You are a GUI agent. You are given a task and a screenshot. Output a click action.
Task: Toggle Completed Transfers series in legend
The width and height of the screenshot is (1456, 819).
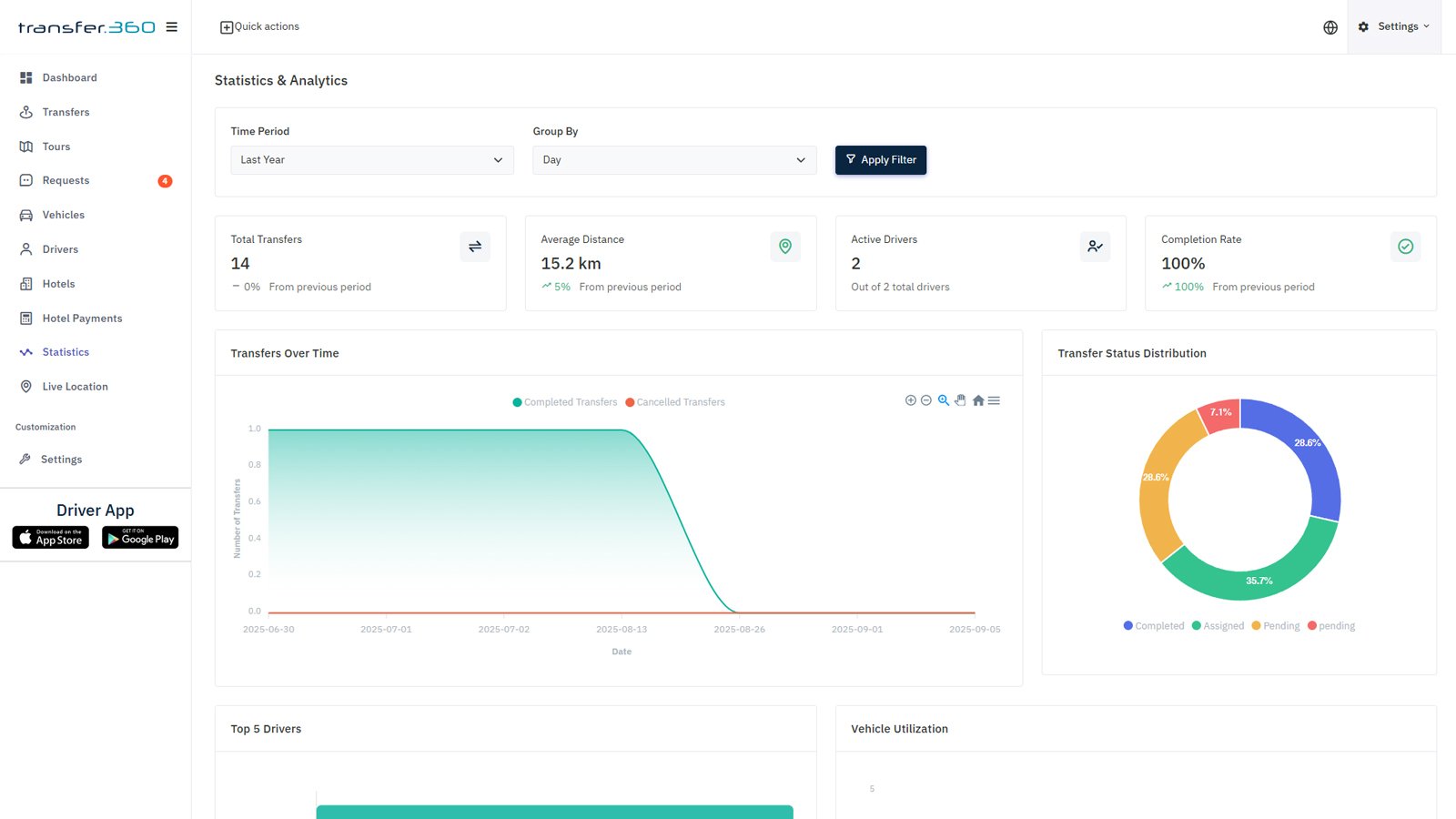coord(565,402)
